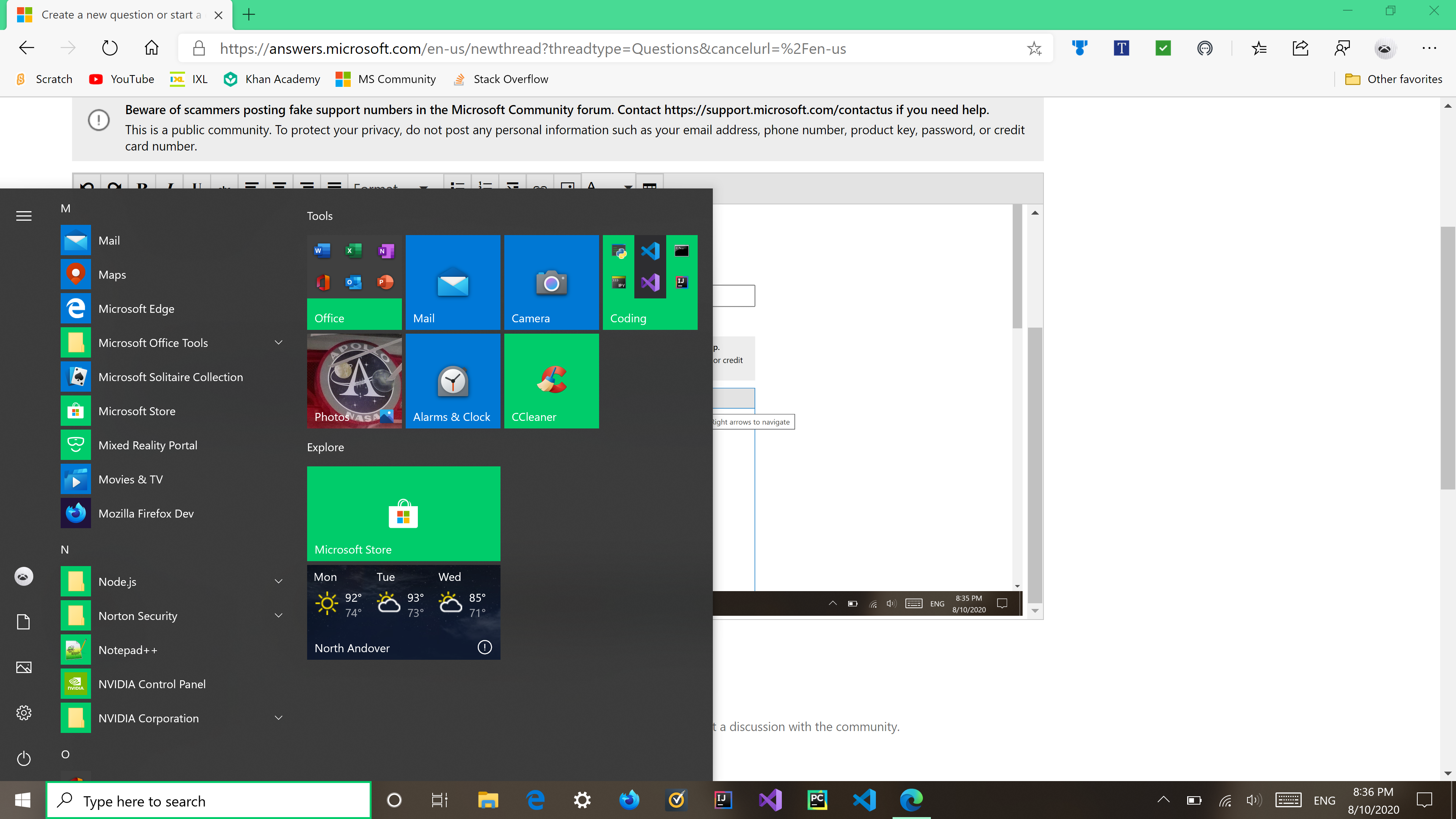
Task: Open IntelliJ IDEA from the taskbar
Action: coord(723,800)
